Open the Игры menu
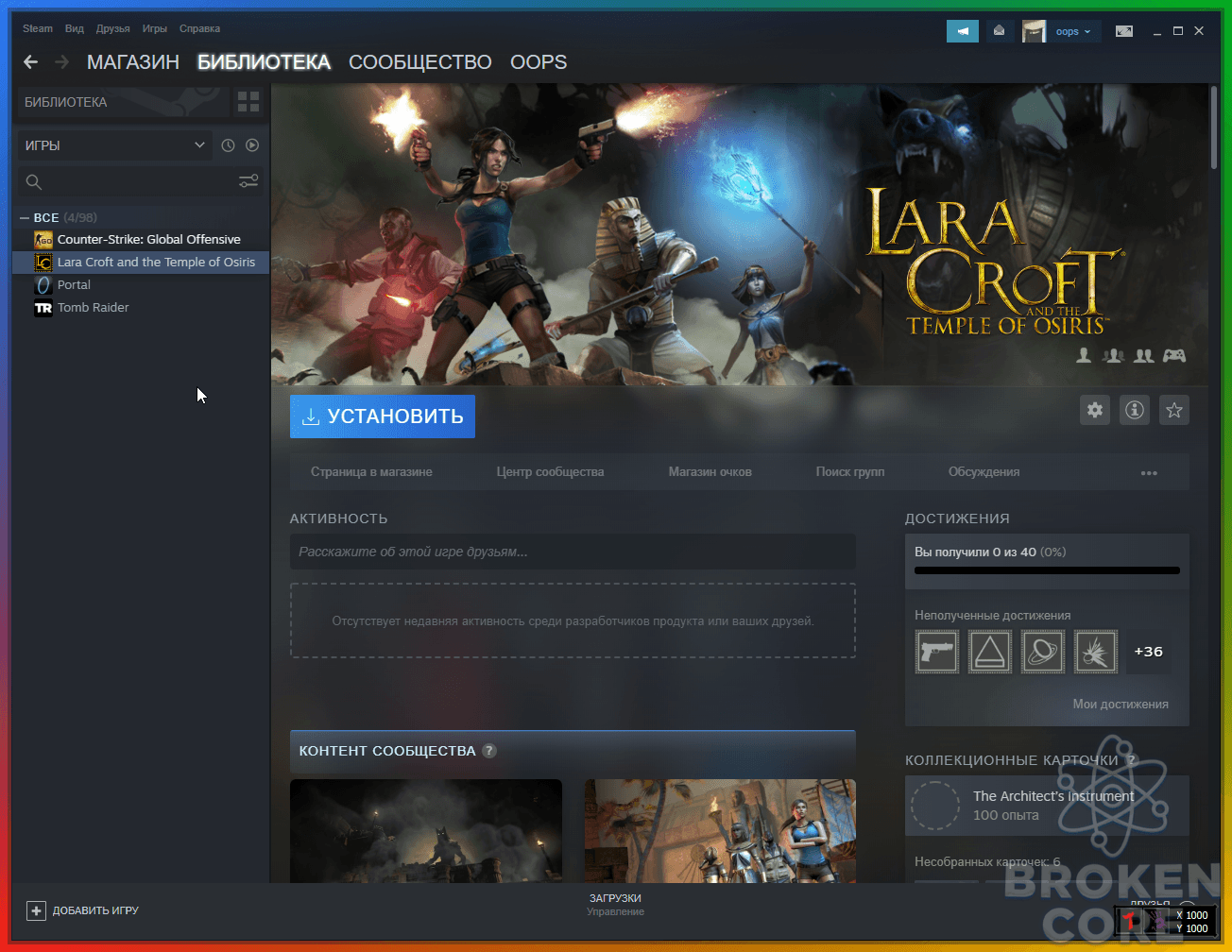This screenshot has width=1232, height=952. click(155, 28)
